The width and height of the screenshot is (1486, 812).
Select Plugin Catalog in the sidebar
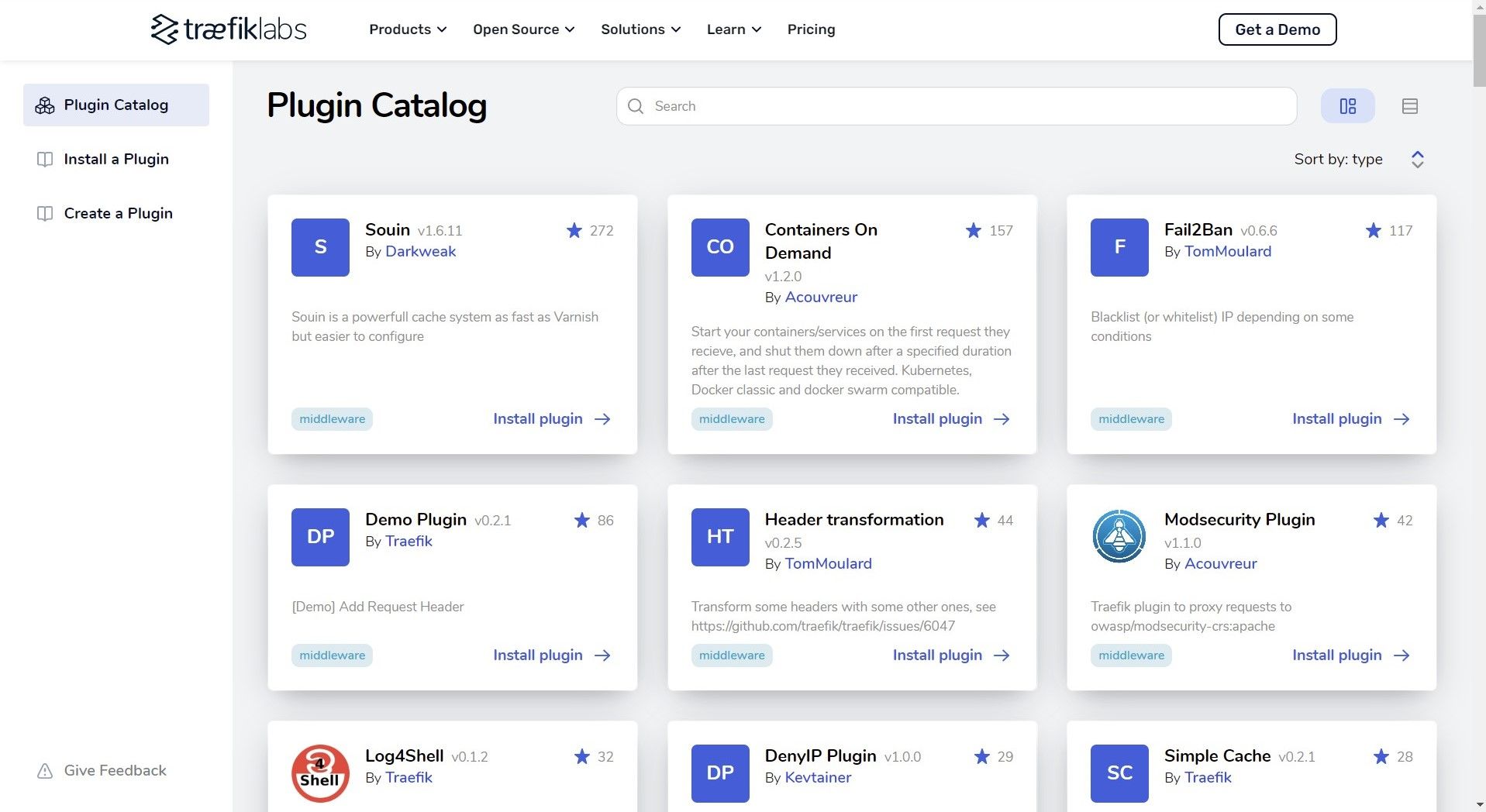[116, 105]
